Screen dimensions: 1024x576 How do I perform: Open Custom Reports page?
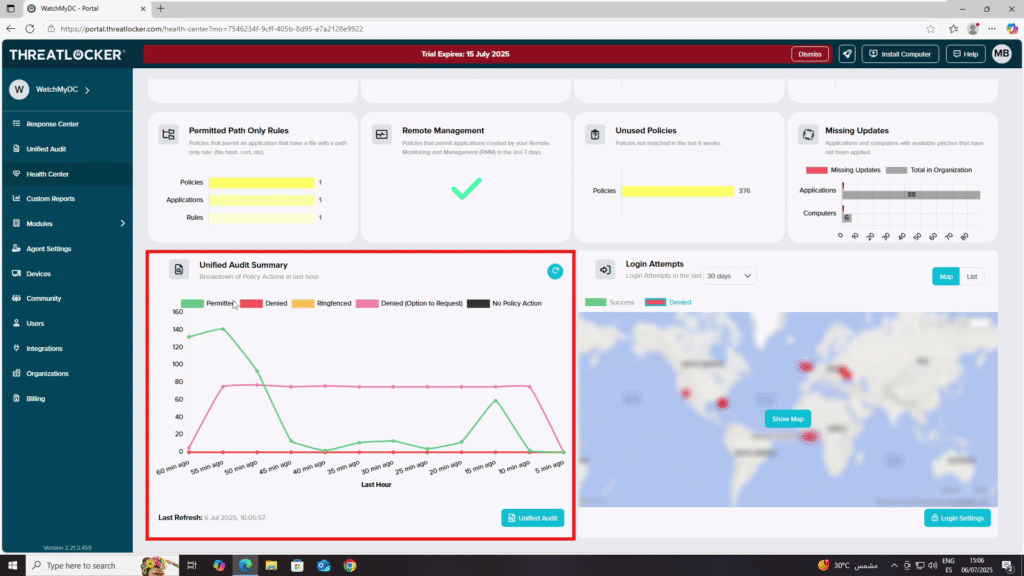click(50, 199)
